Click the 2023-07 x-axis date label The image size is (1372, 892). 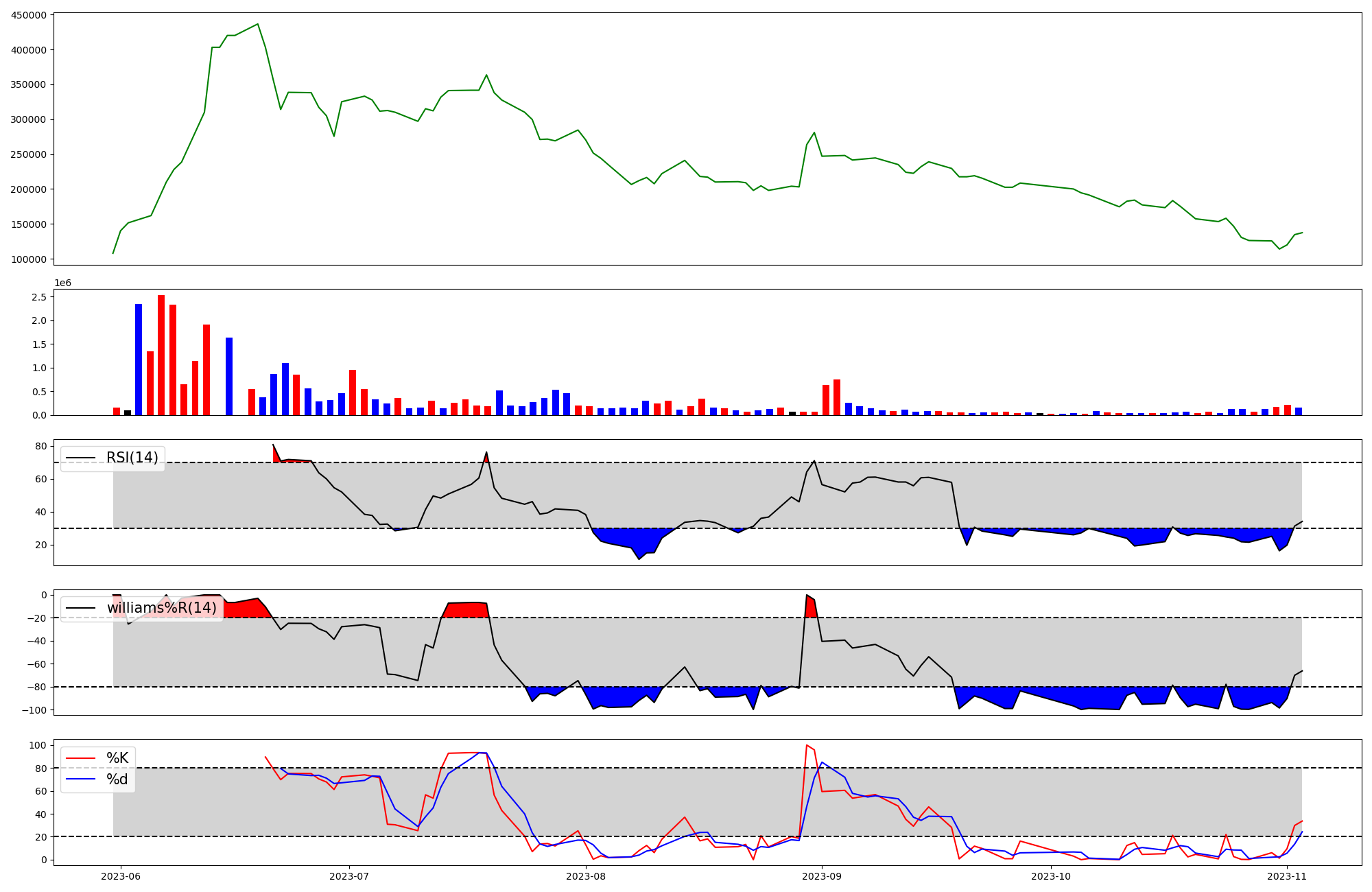[350, 876]
